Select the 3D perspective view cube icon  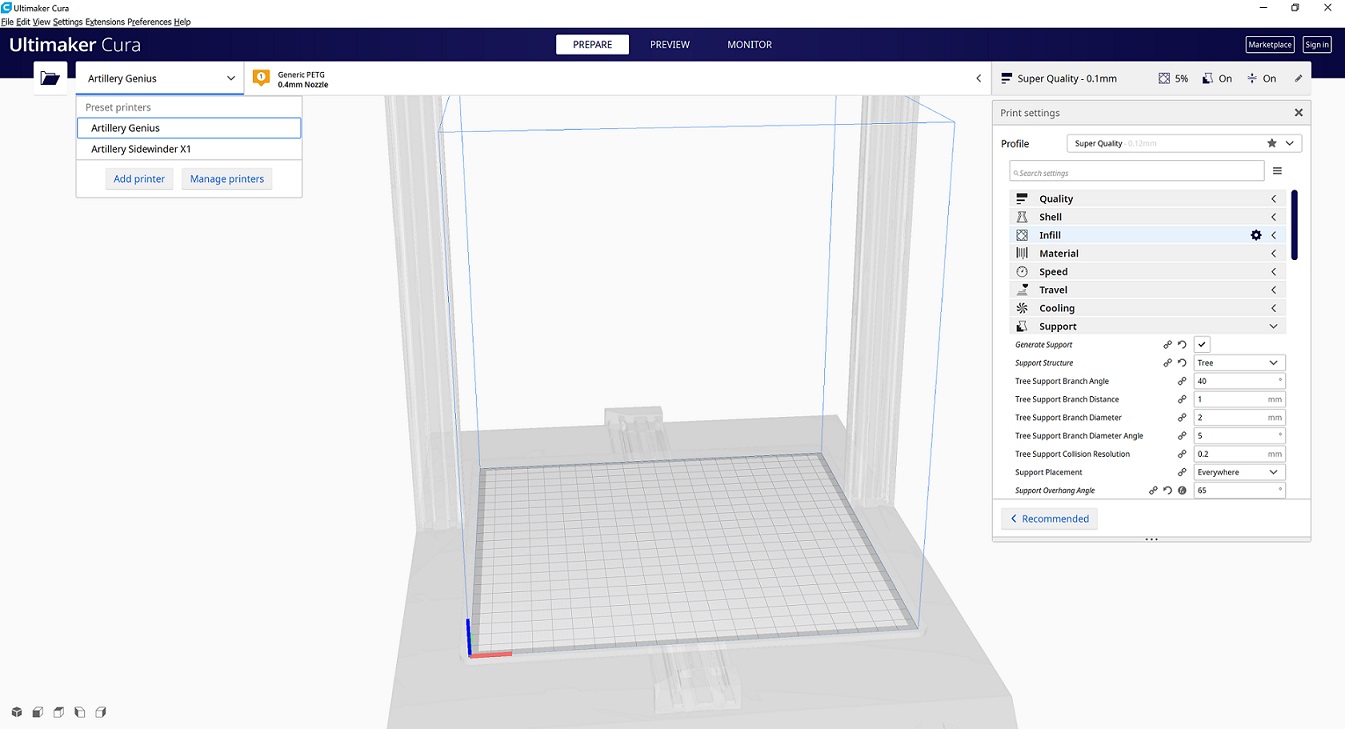point(17,712)
